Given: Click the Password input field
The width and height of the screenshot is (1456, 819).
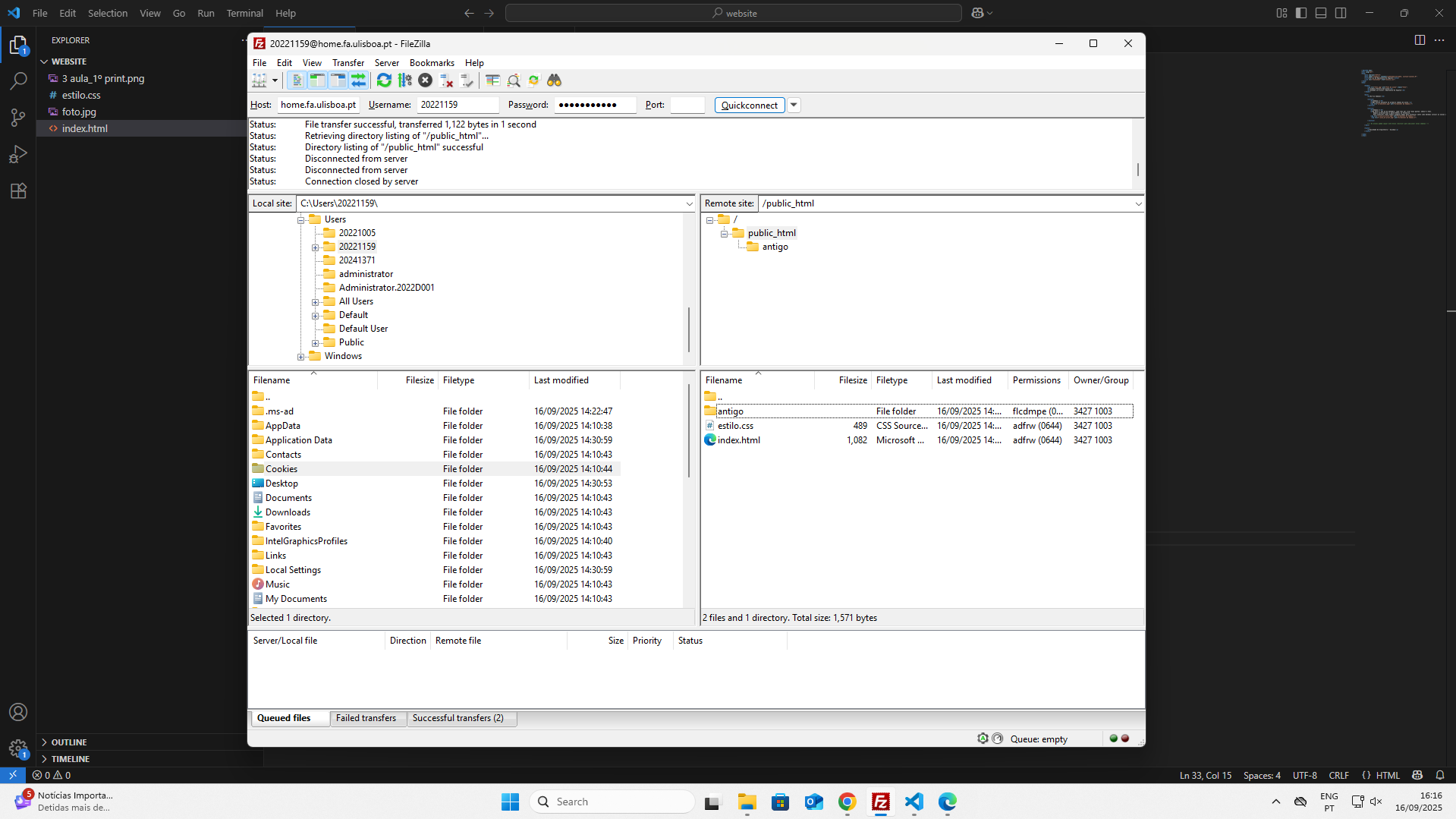Looking at the screenshot, I should pos(595,105).
